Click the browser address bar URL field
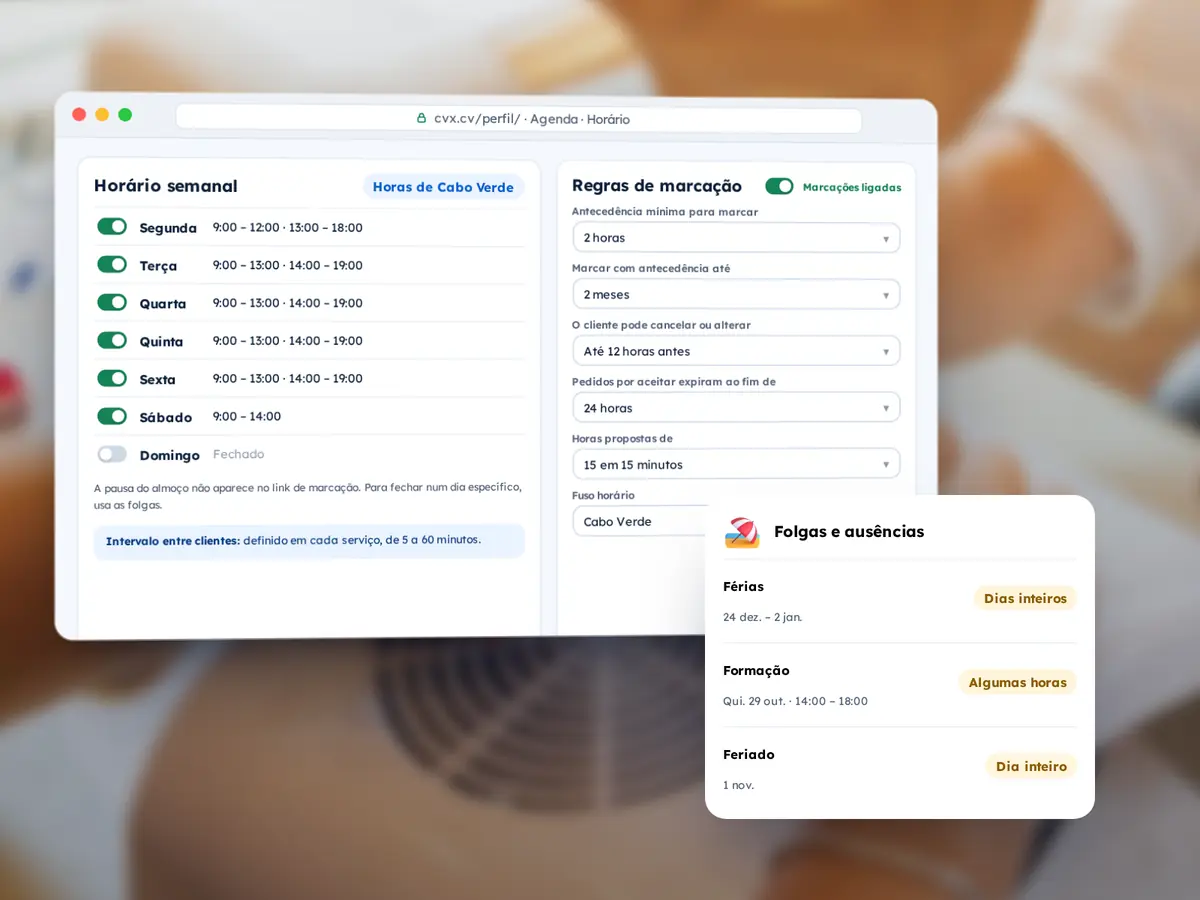This screenshot has width=1200, height=900. tap(518, 119)
